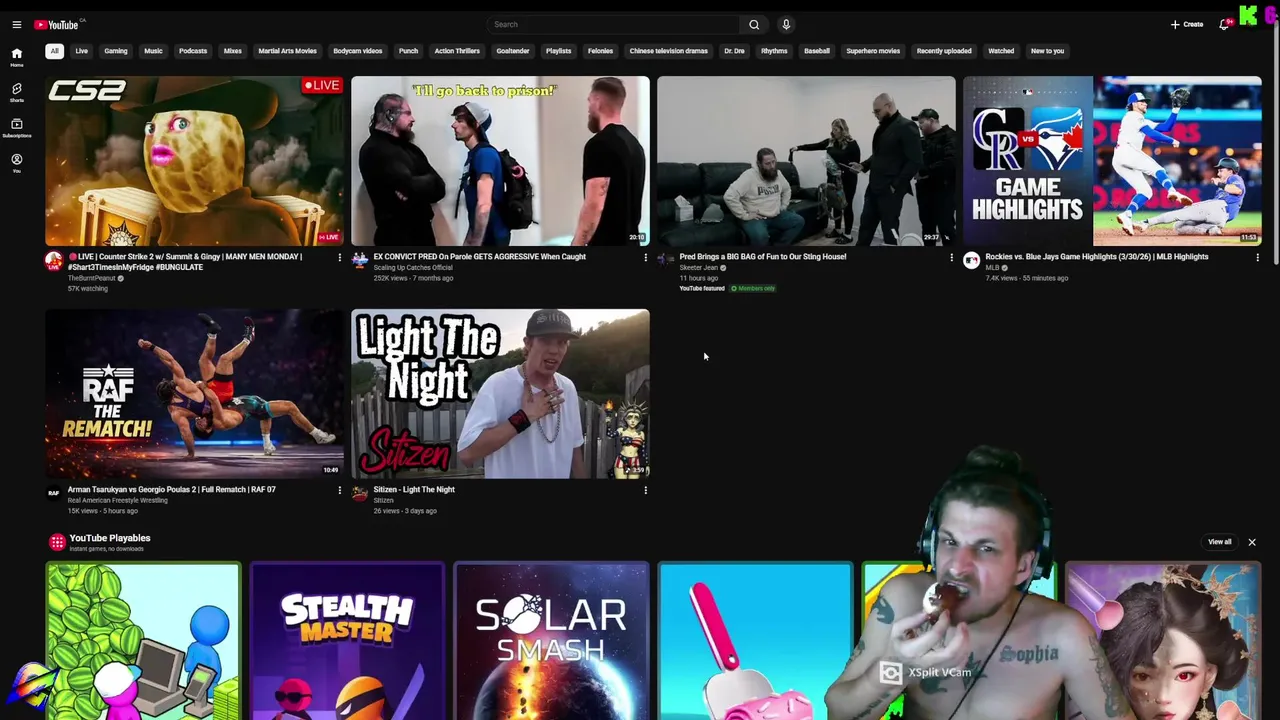
Task: Start voice search with microphone icon
Action: tap(786, 24)
